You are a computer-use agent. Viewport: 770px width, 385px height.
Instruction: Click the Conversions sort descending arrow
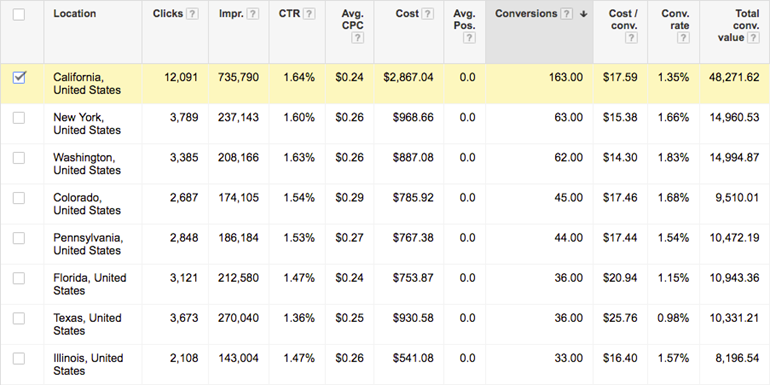tap(583, 14)
